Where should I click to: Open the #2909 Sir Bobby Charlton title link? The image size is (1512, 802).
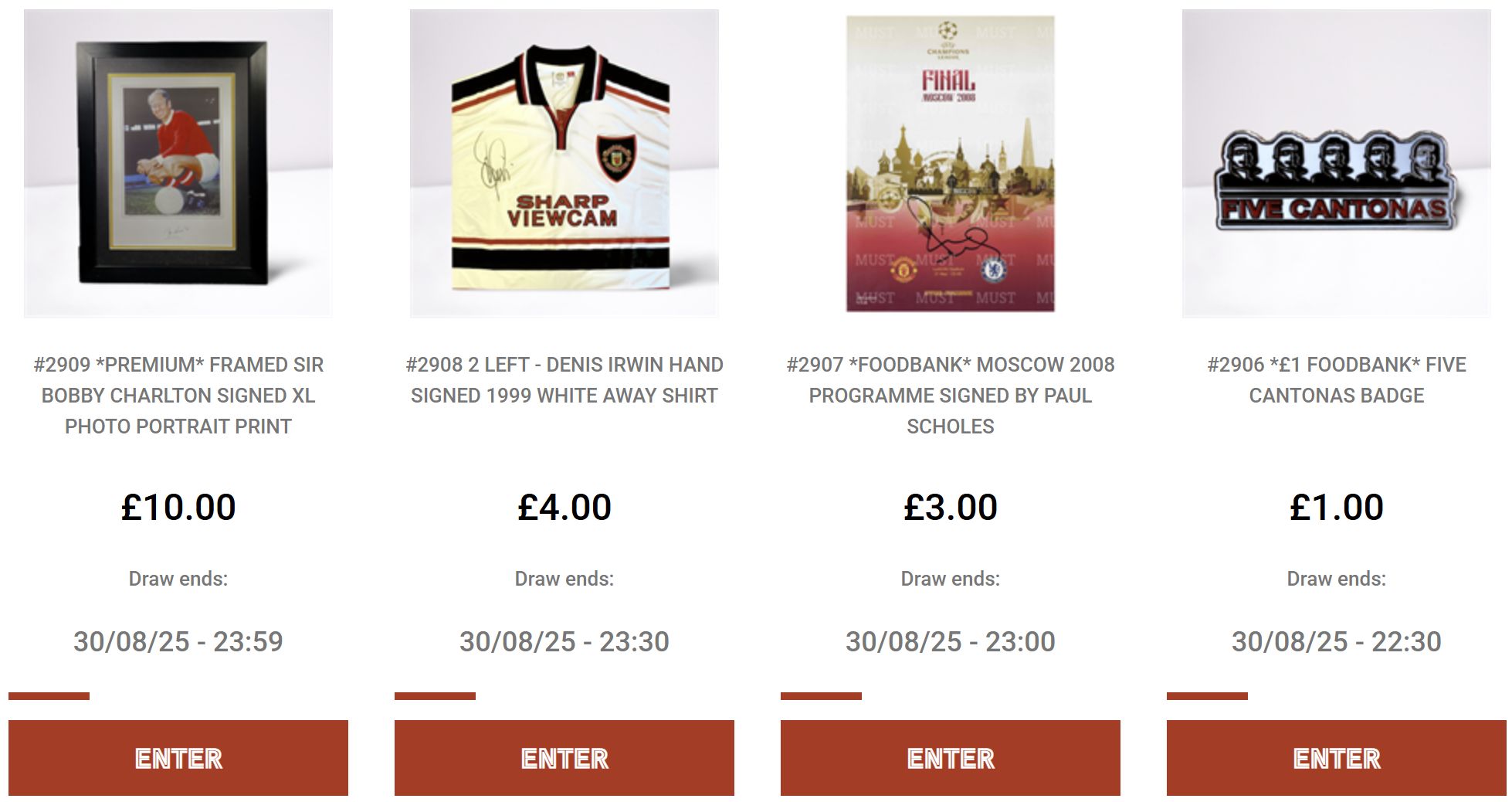tap(178, 396)
